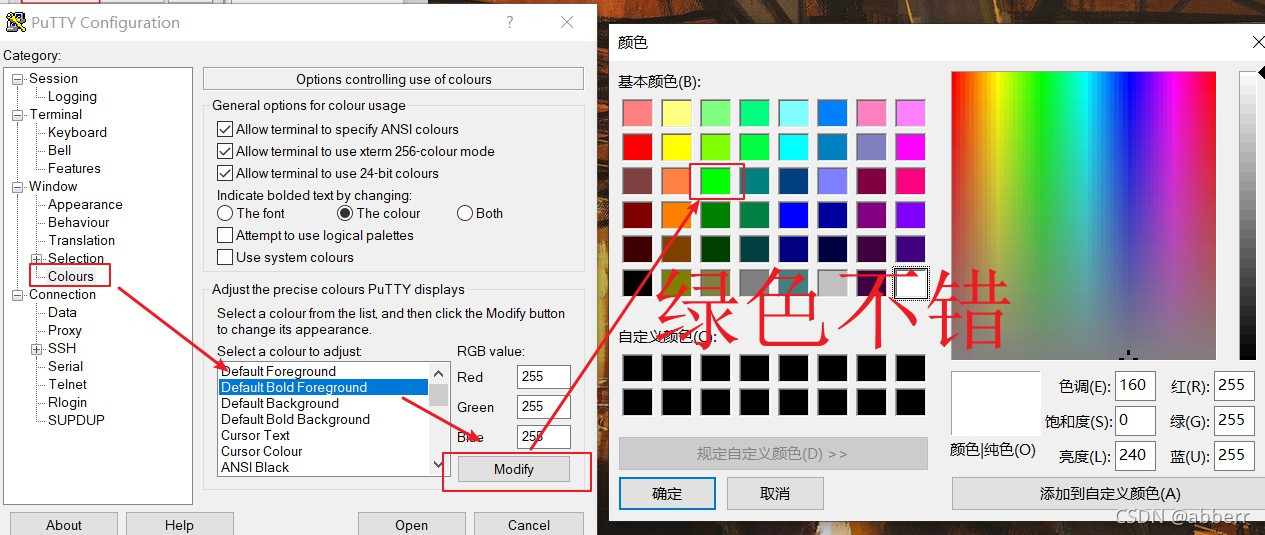Toggle Allow terminal to specify ANSI colours
Screen dimensions: 1265x535
point(225,130)
